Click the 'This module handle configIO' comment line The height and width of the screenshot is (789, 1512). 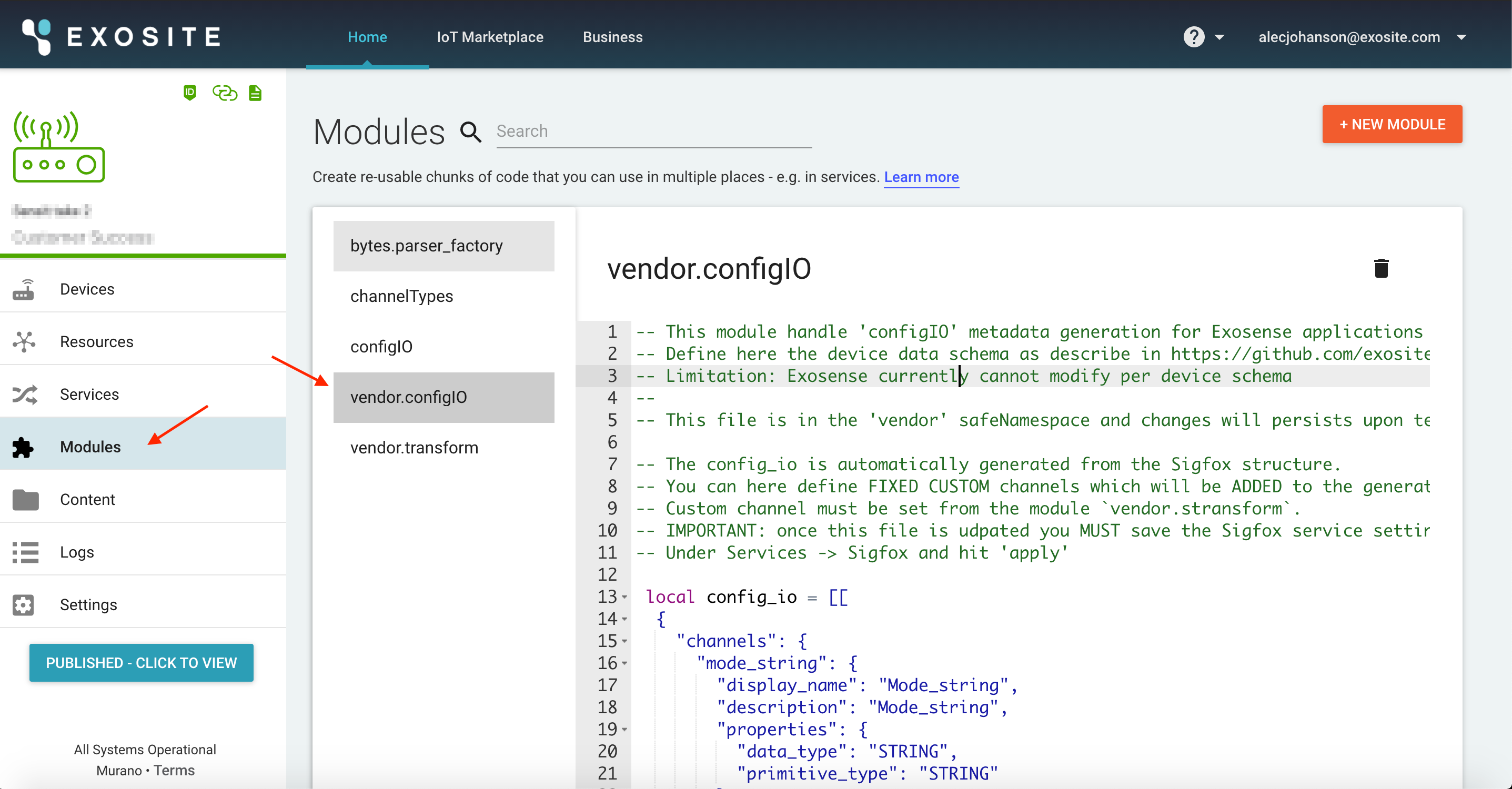[1030, 332]
